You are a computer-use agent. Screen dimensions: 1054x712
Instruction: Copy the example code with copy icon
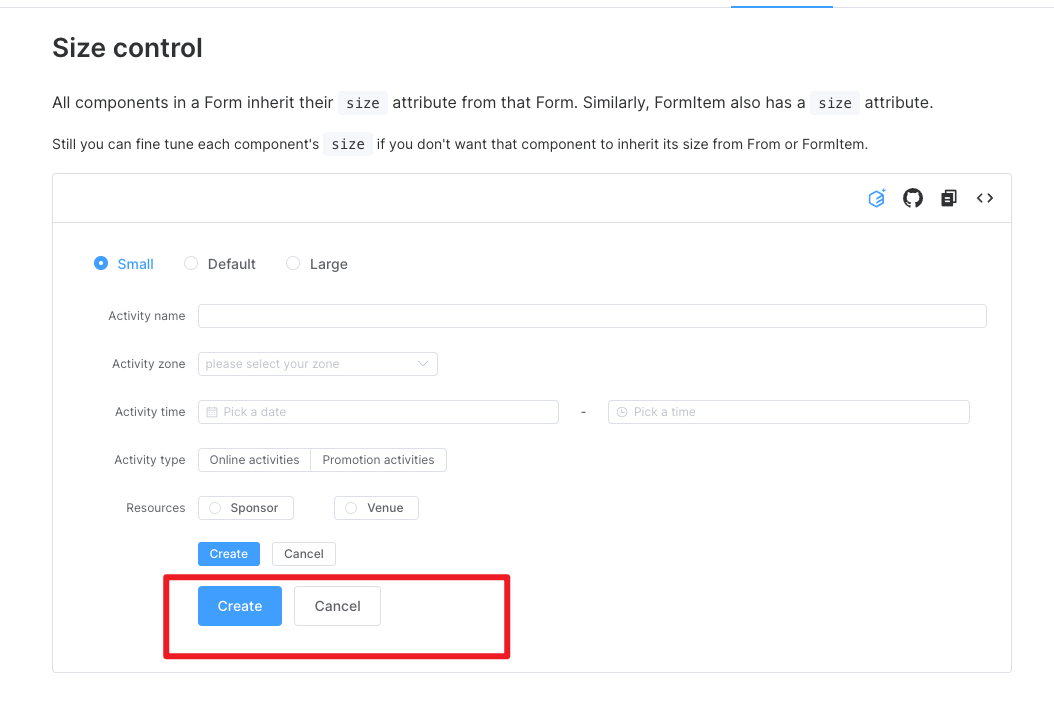949,198
